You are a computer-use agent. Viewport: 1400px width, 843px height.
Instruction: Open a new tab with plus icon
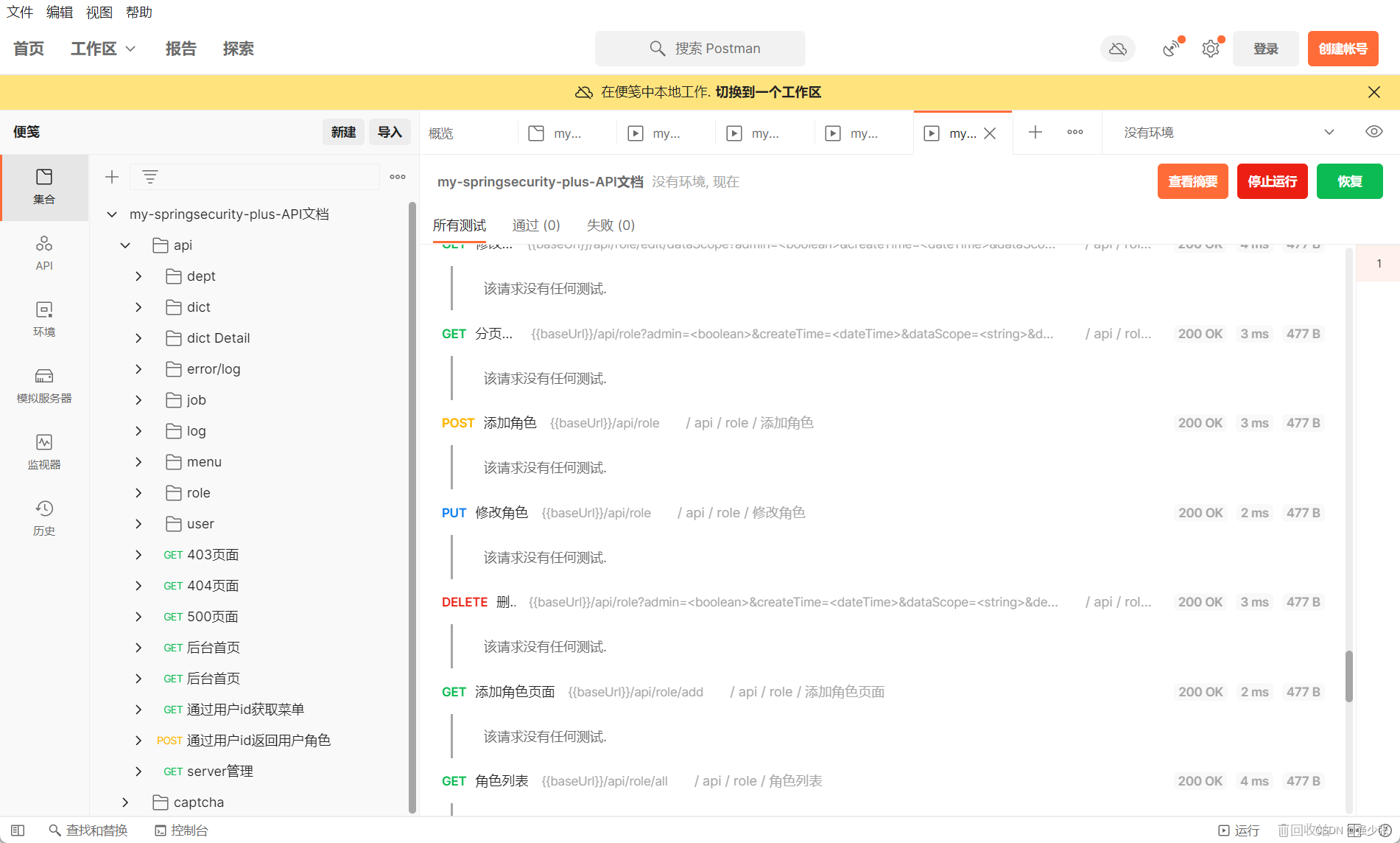pyautogui.click(x=1035, y=133)
